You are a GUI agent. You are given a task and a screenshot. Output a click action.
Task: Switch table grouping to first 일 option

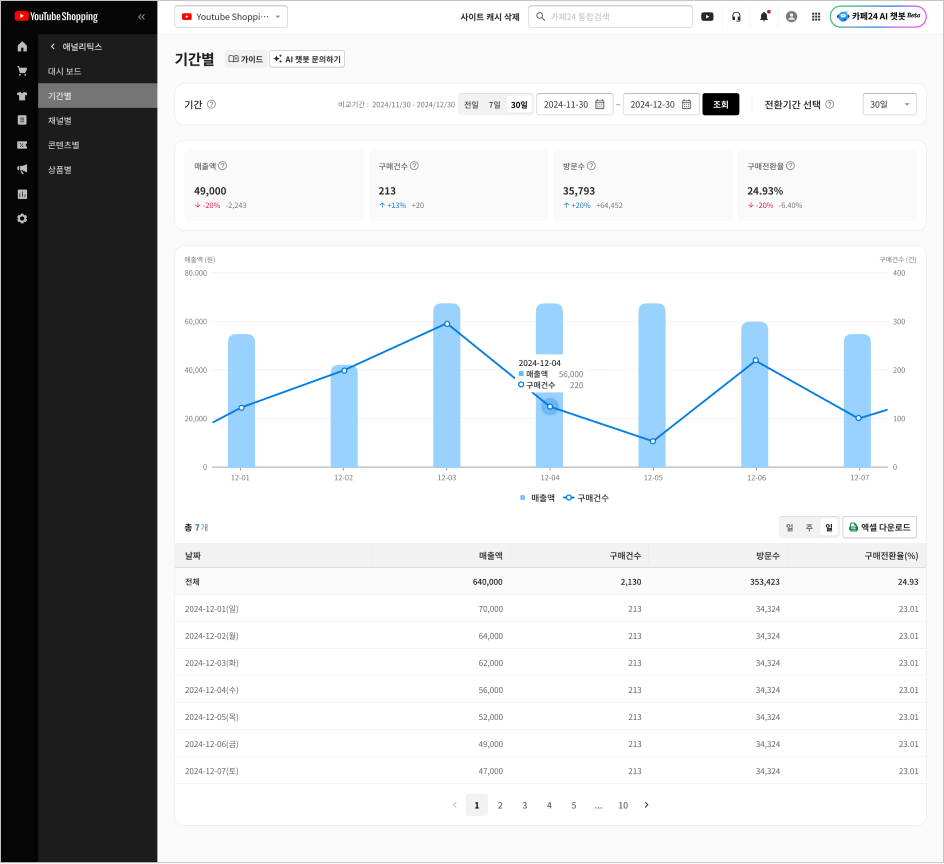pyautogui.click(x=790, y=527)
